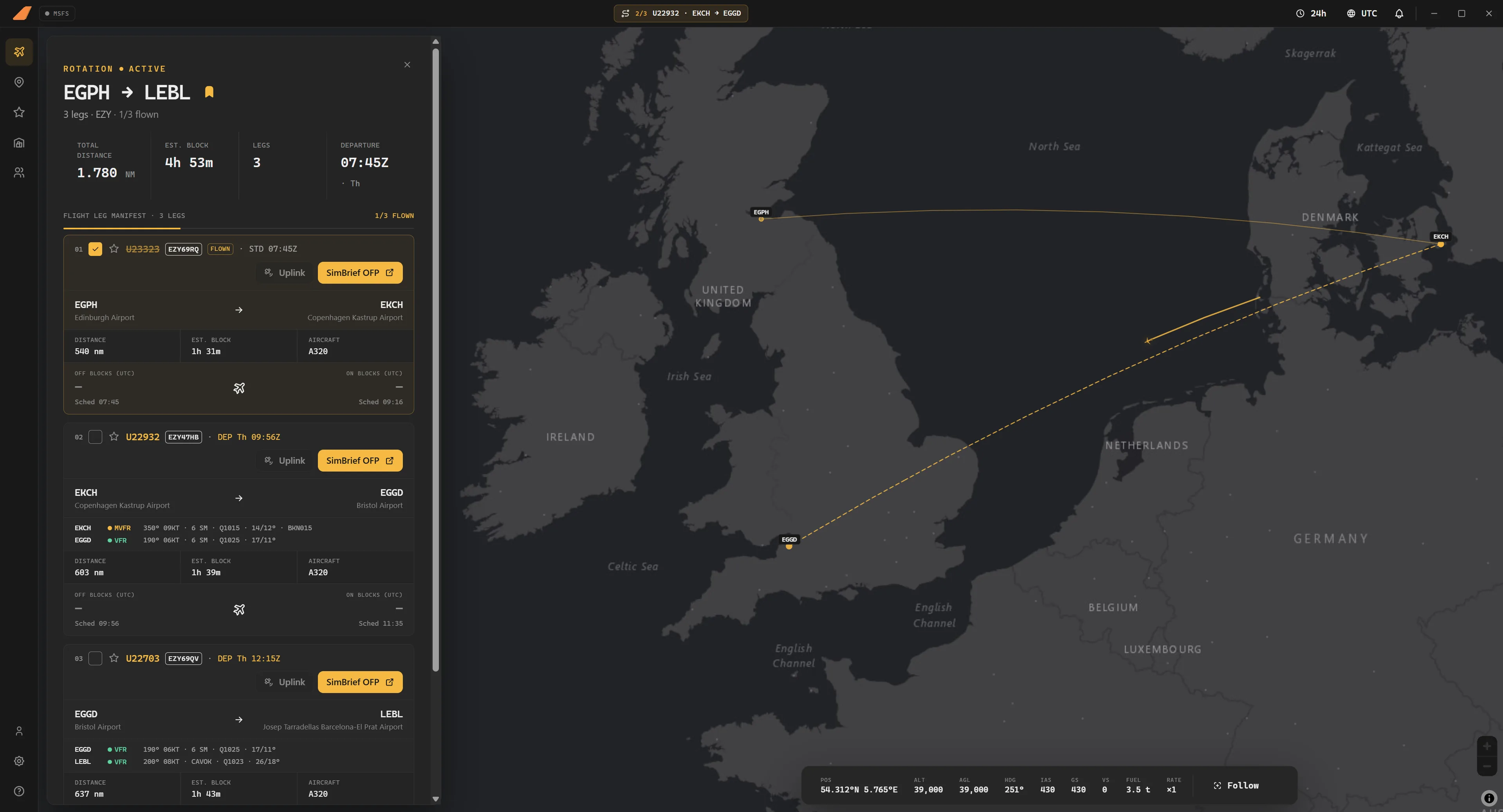
Task: Zoom out the map with minus
Action: (x=1487, y=766)
